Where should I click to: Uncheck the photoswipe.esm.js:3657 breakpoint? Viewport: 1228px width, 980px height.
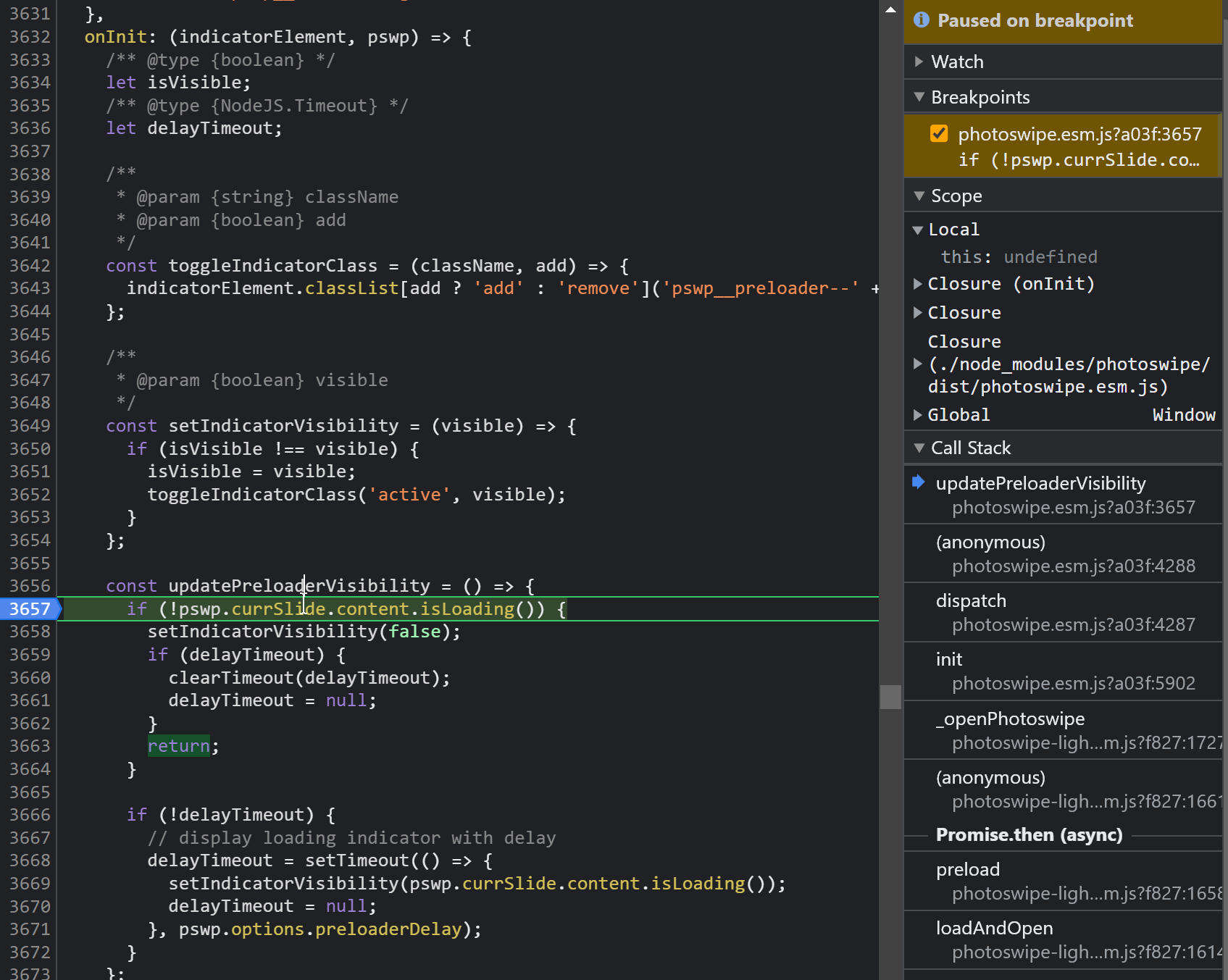pyautogui.click(x=939, y=133)
